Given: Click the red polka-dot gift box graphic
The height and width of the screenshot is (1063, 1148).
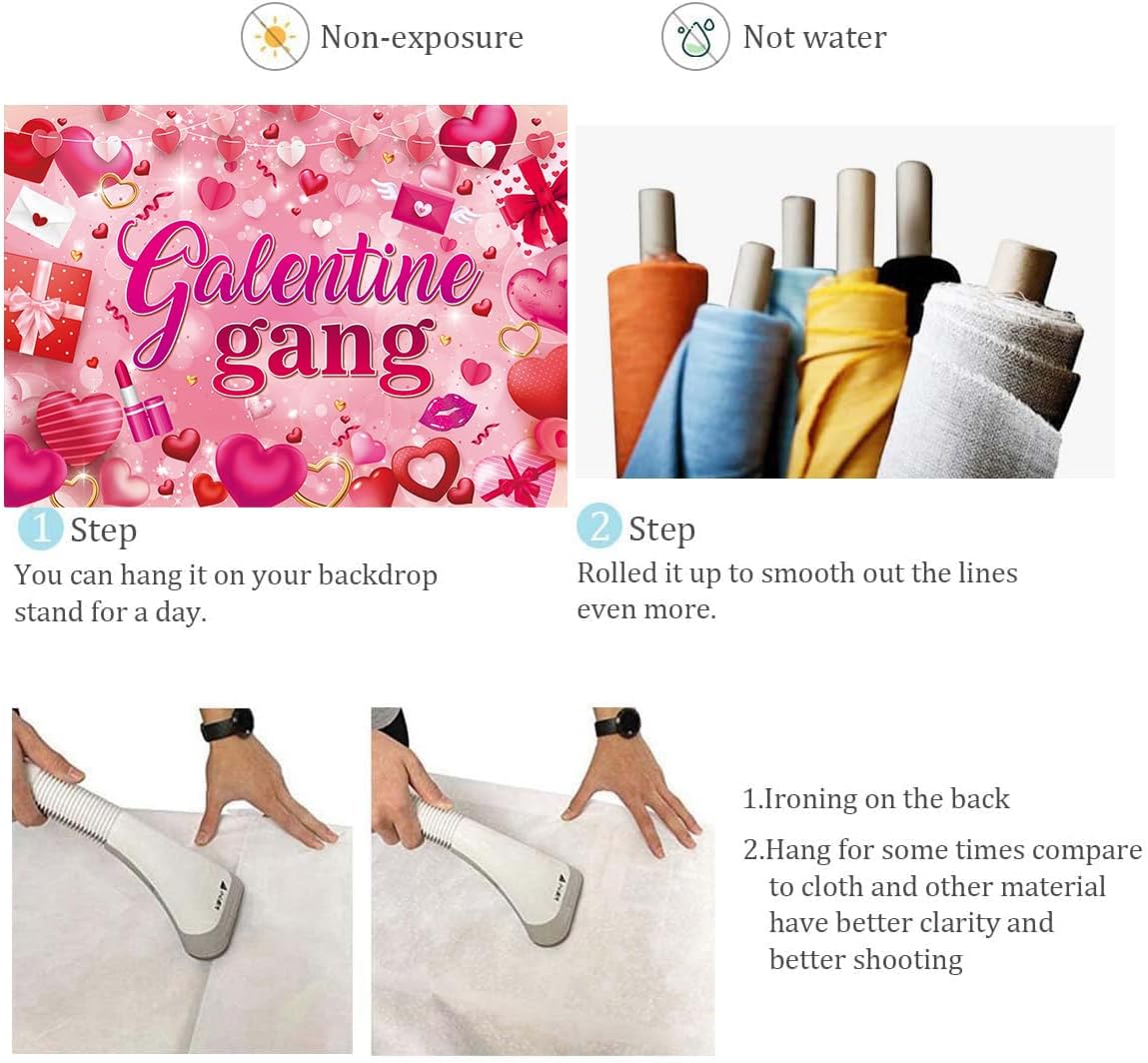Looking at the screenshot, I should [x=47, y=306].
